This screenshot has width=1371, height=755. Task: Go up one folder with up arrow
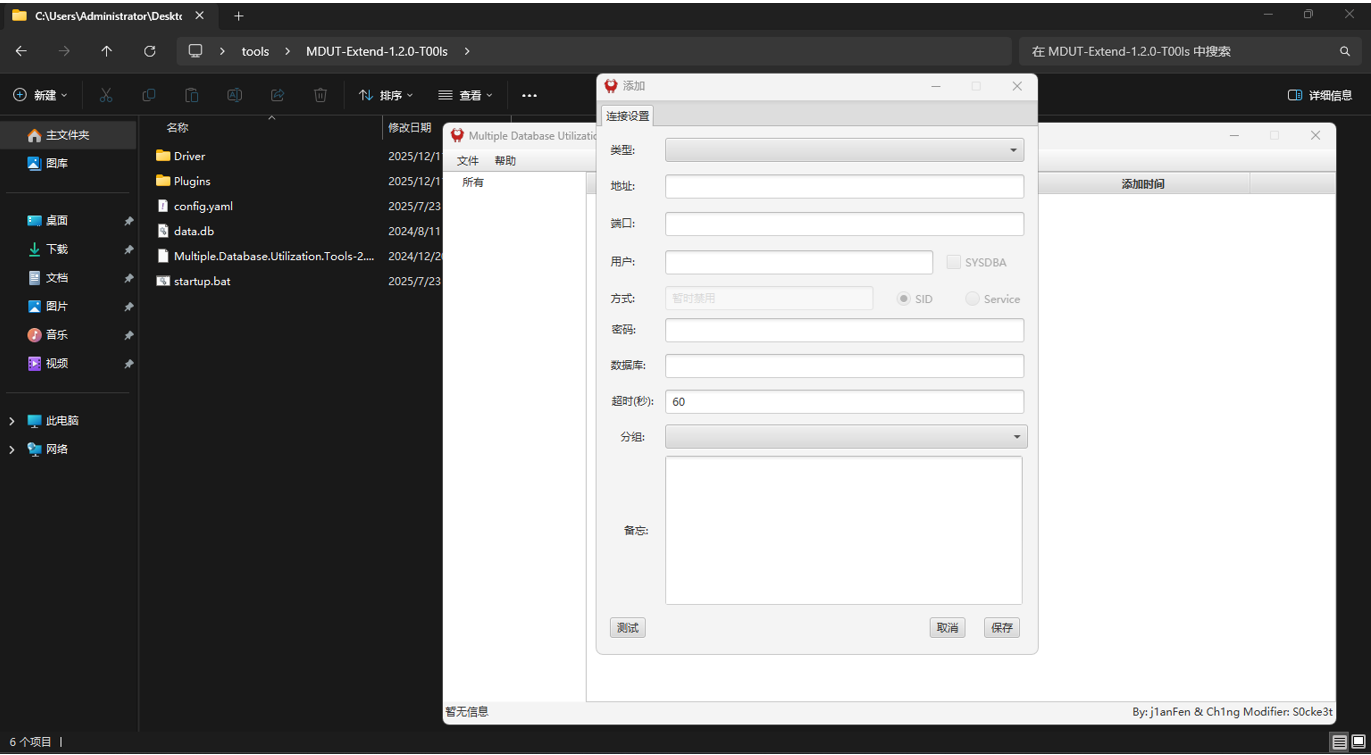[107, 51]
